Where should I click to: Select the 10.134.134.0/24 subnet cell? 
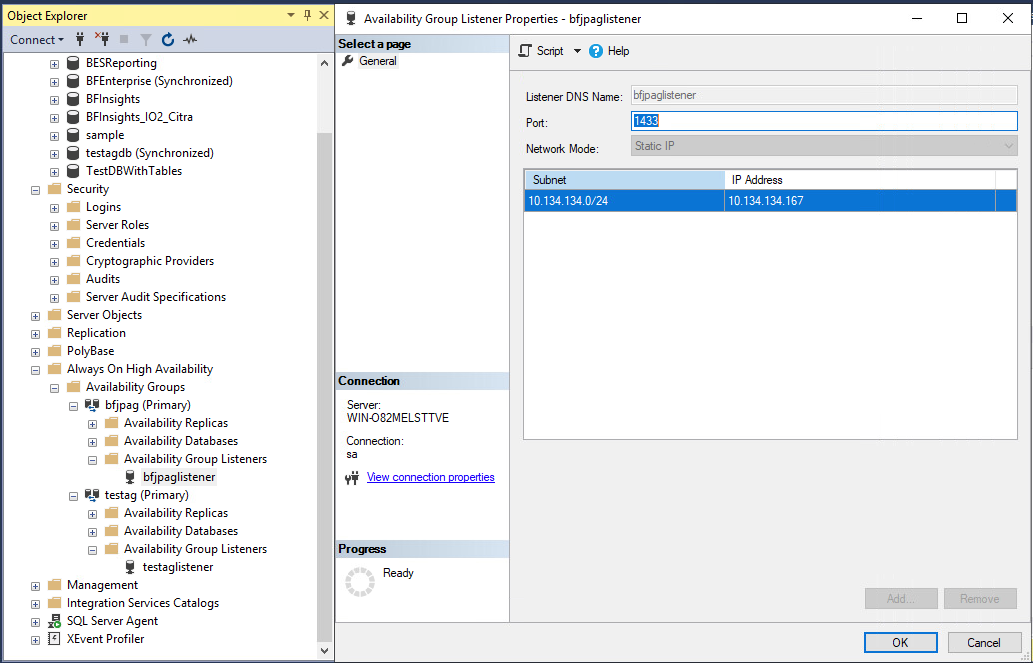pos(624,201)
